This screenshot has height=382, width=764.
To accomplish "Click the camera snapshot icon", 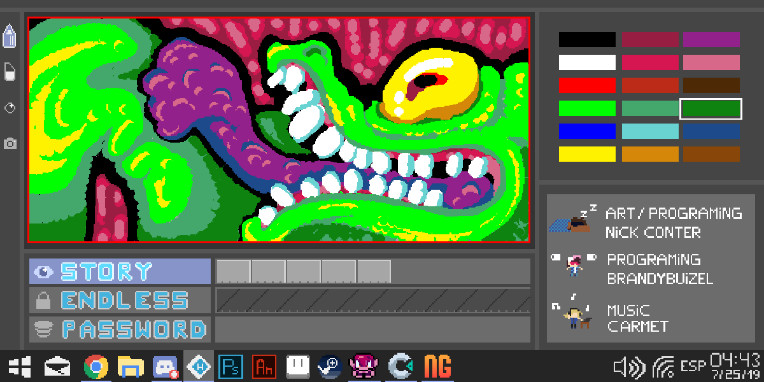I will (10, 143).
